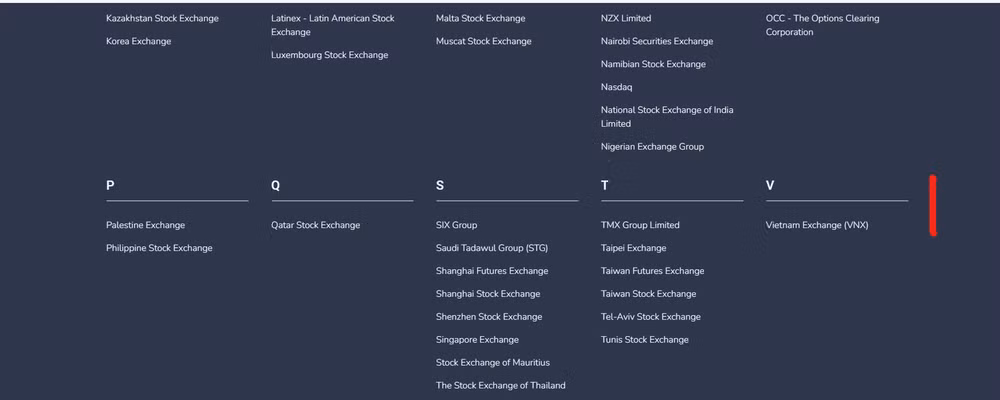The image size is (1000, 400).
Task: Open the Qatar Stock Exchange link
Action: coord(316,225)
